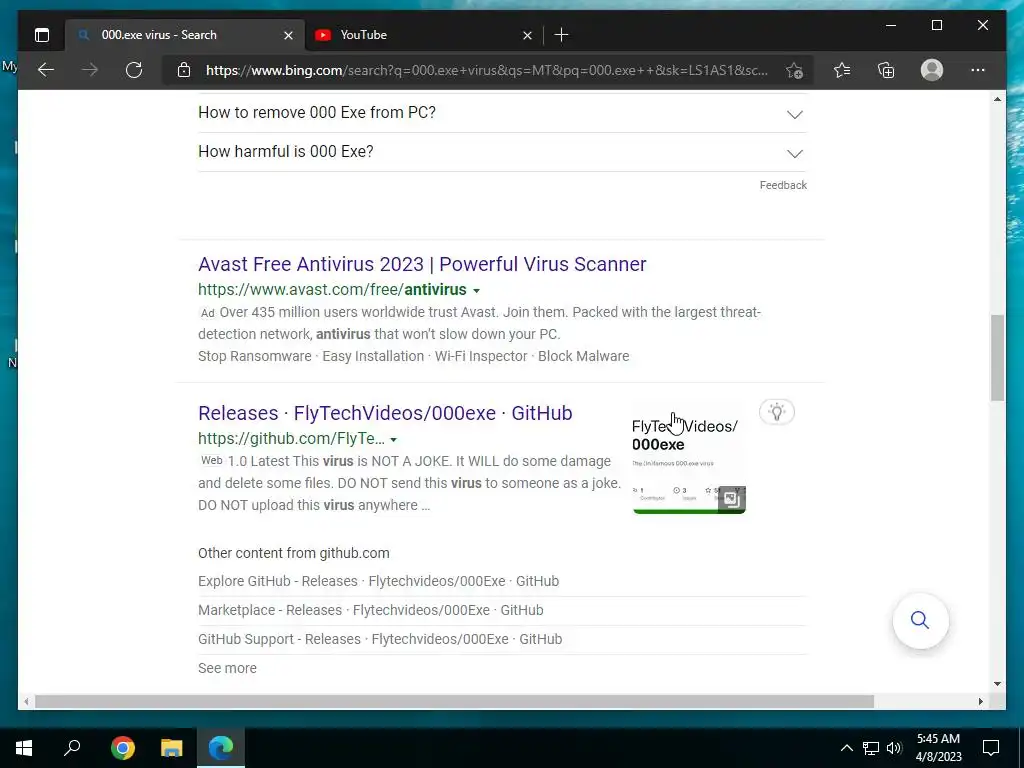The image size is (1024, 768).
Task: Launch Google Chrome from taskbar
Action: point(123,747)
